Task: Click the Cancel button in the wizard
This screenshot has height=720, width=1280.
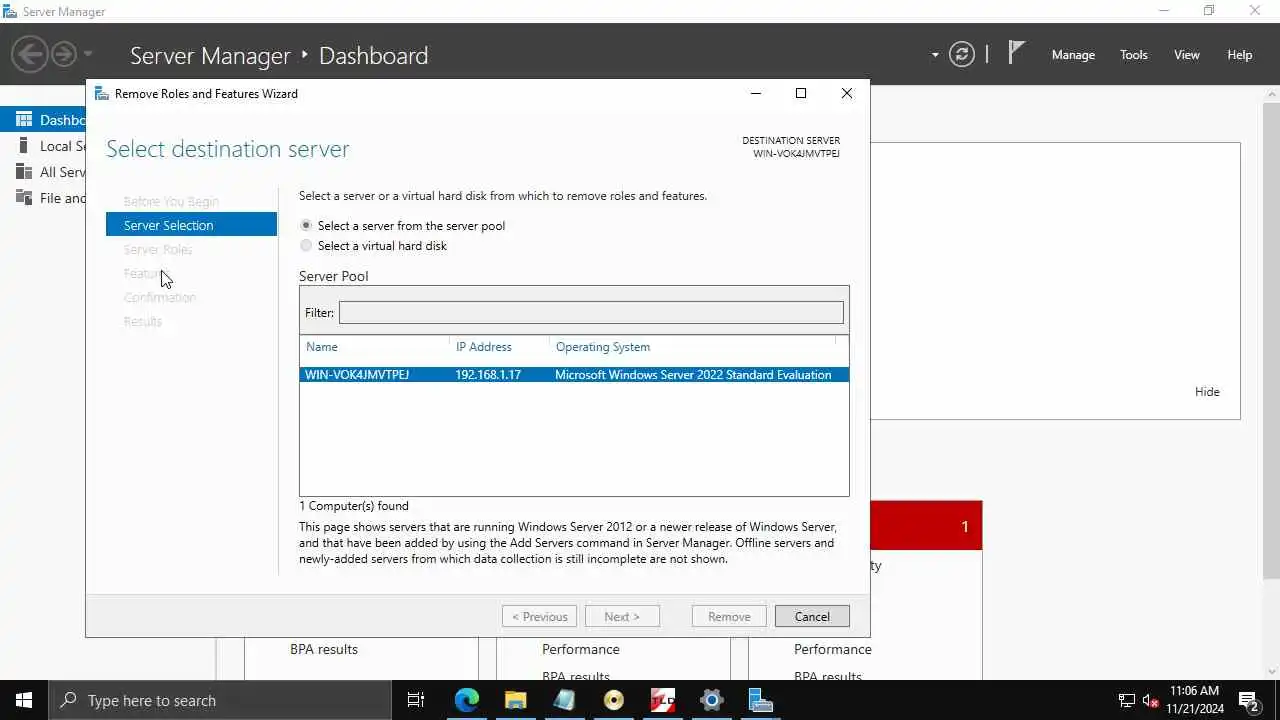Action: pyautogui.click(x=812, y=616)
